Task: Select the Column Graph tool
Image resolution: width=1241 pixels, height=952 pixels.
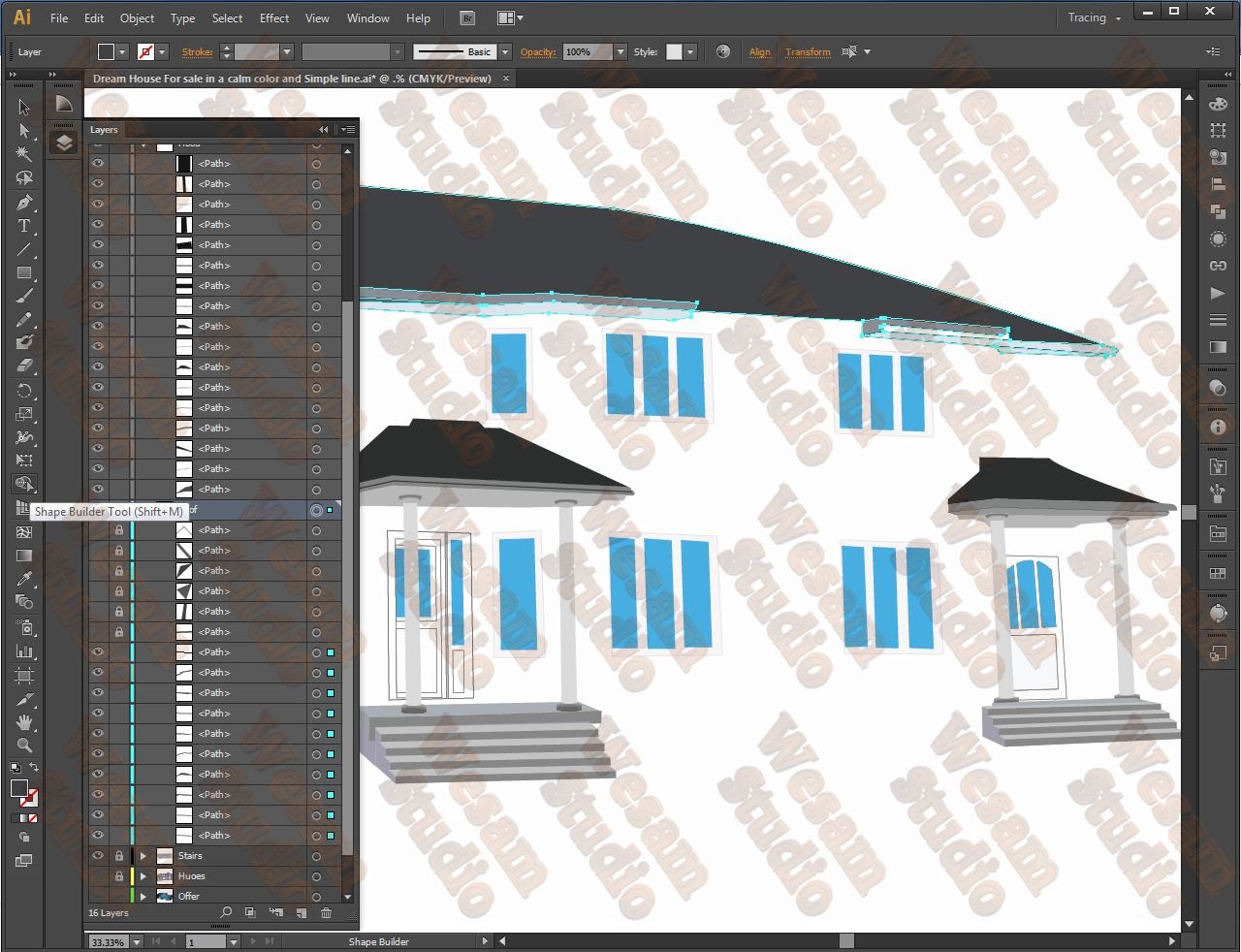Action: (x=24, y=651)
